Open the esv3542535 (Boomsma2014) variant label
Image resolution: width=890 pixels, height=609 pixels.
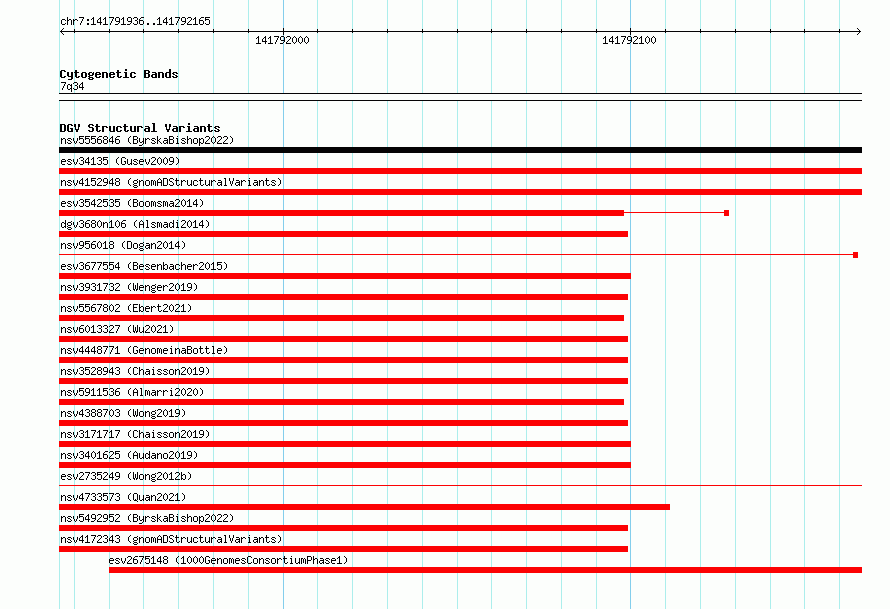[x=132, y=203]
